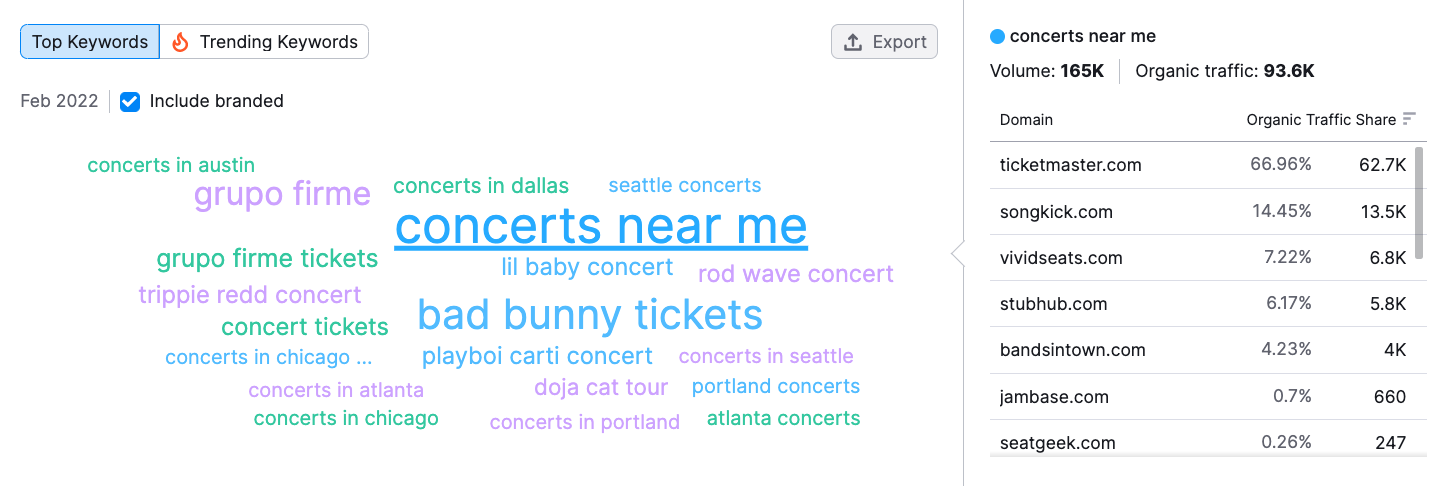Open the Trending Keywords tab
Viewport: 1448px width, 486px height.
[265, 42]
